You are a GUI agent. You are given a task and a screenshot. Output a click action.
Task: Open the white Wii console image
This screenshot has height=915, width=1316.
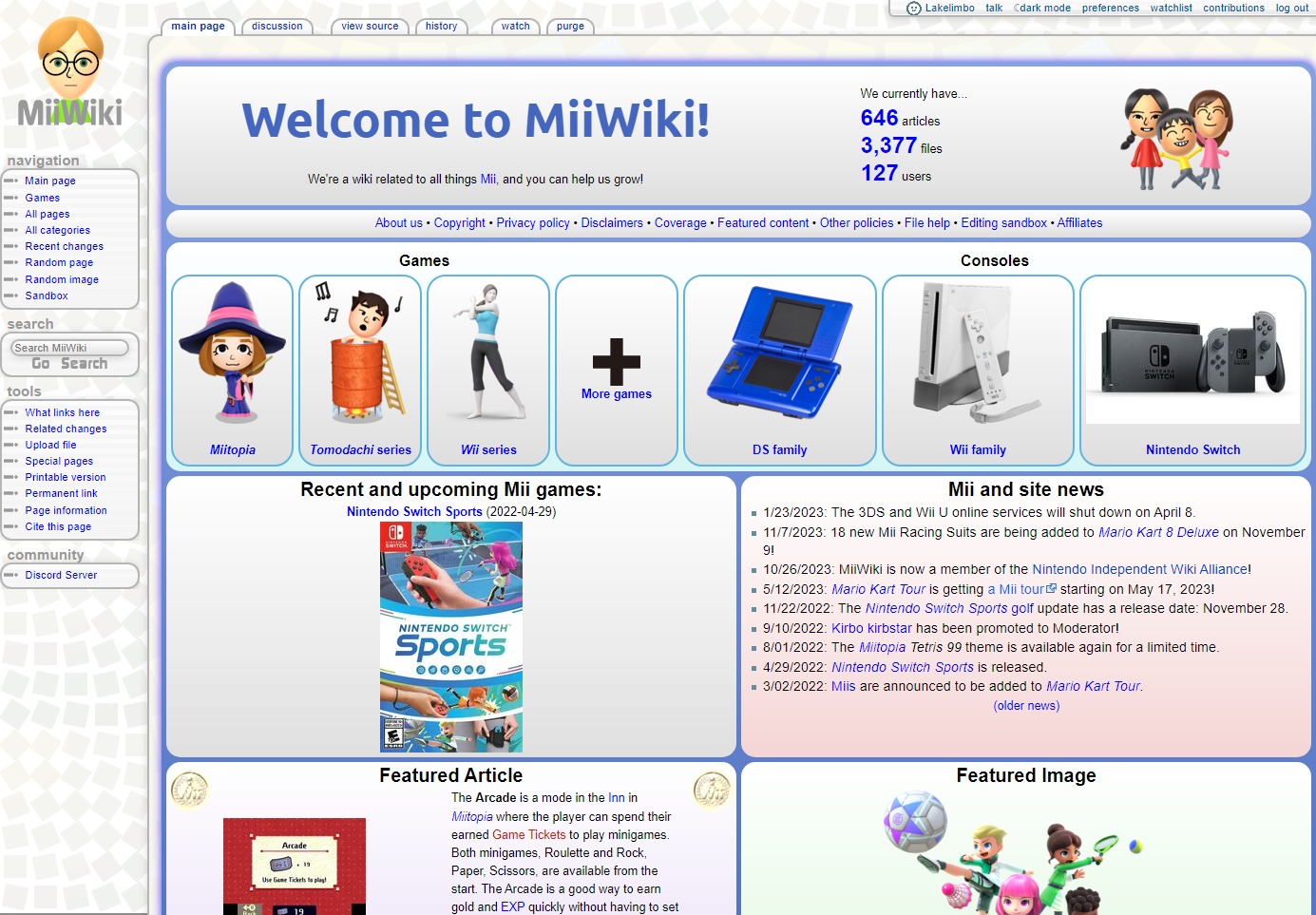tap(978, 353)
